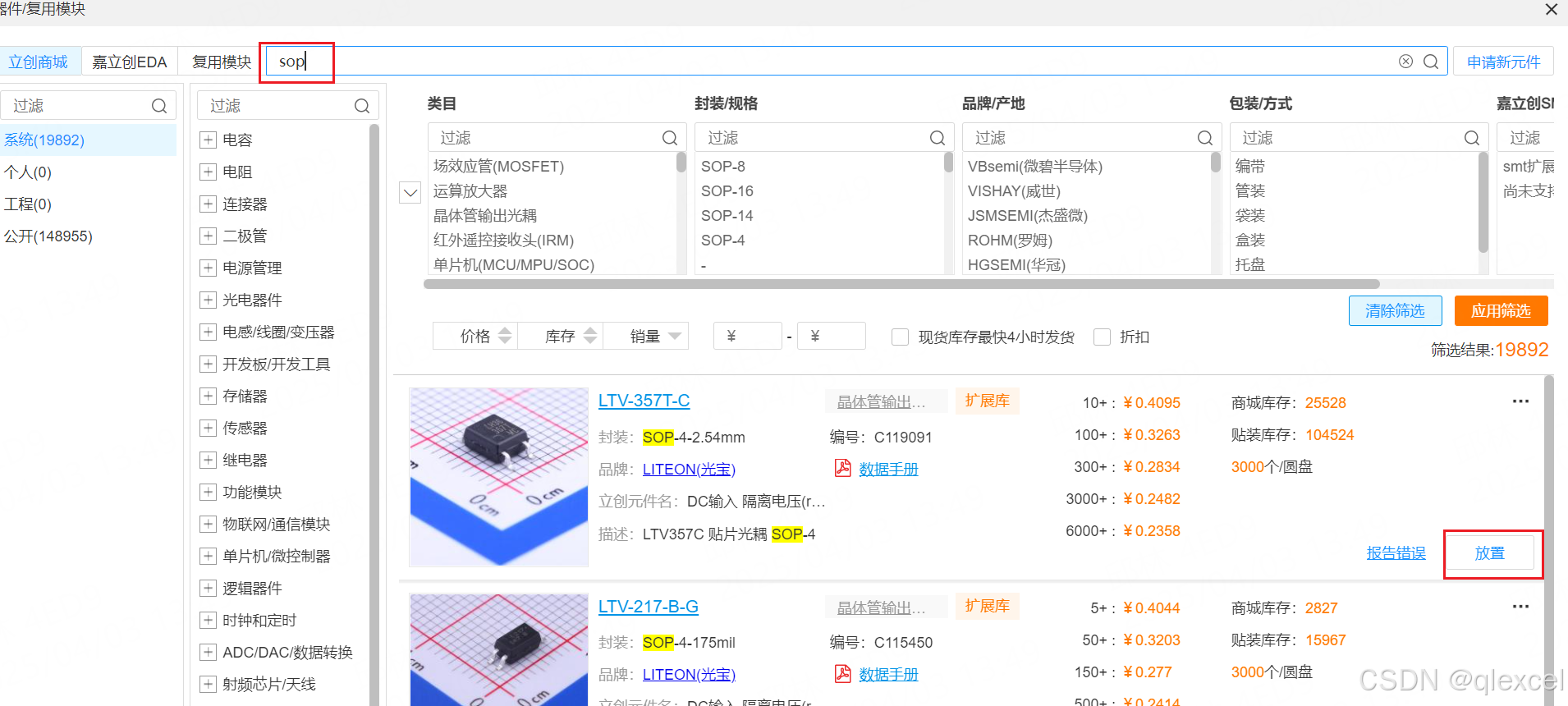The height and width of the screenshot is (706, 1568).
Task: Open more options for LTV-217-B-G
Action: click(1520, 607)
